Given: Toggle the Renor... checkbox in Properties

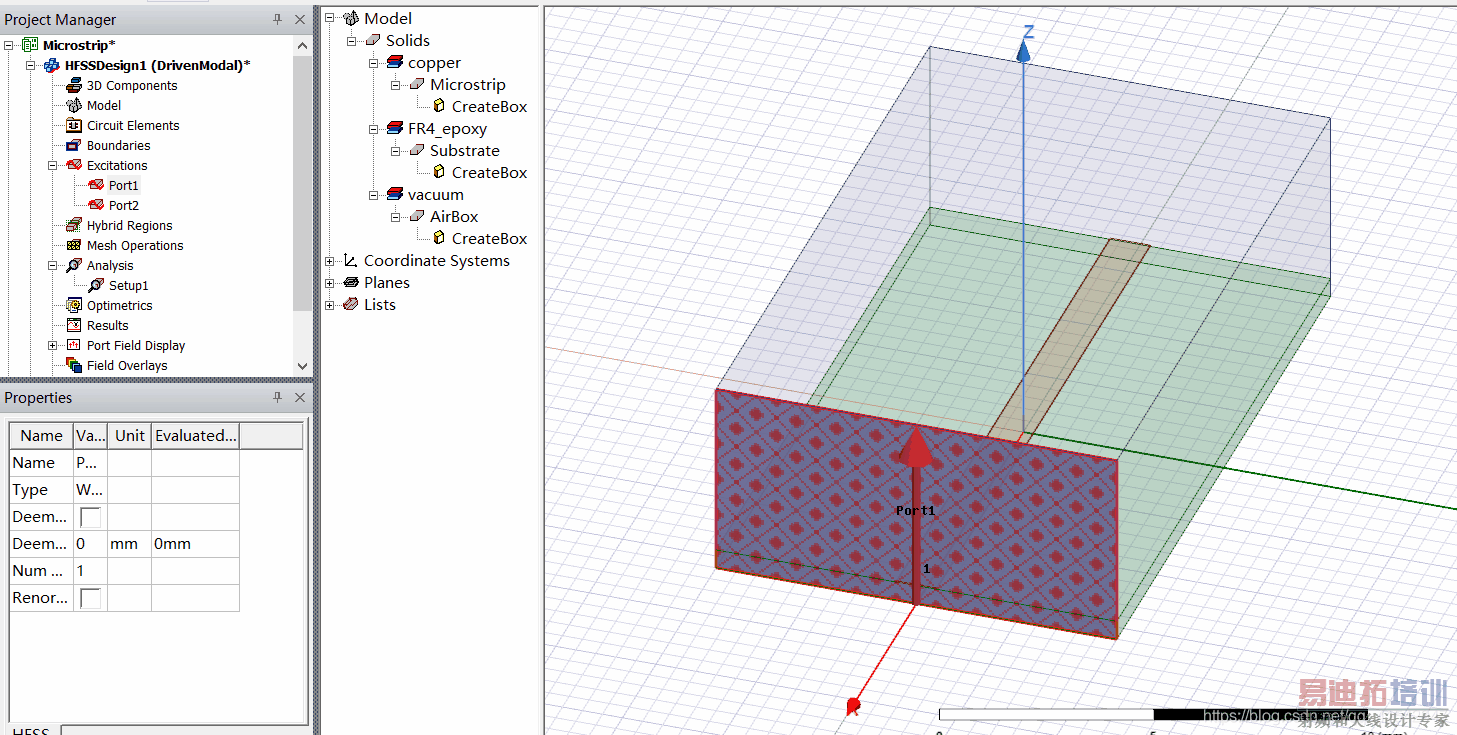Looking at the screenshot, I should pyautogui.click(x=90, y=598).
